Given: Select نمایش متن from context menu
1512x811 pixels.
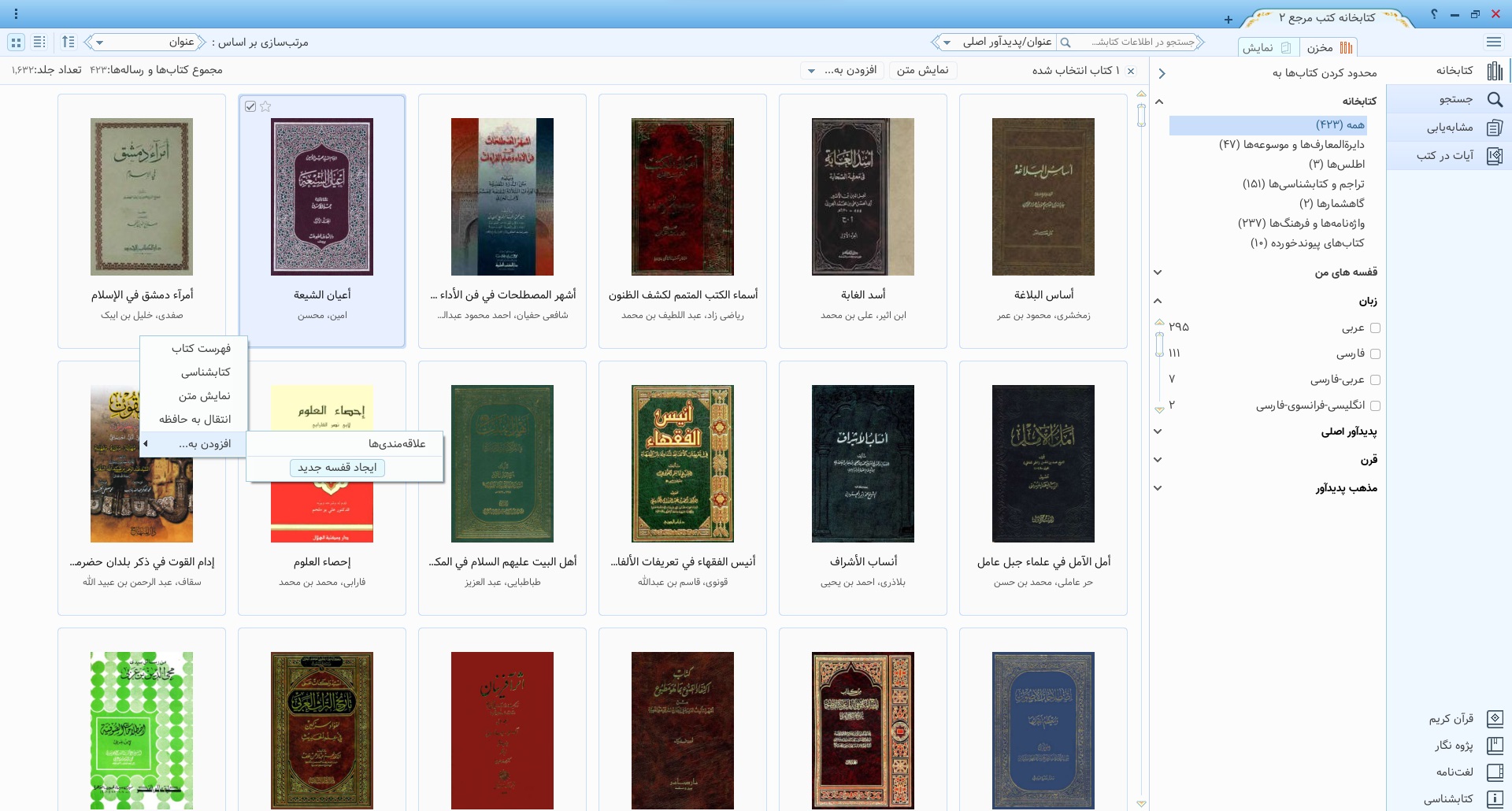Looking at the screenshot, I should pyautogui.click(x=194, y=396).
